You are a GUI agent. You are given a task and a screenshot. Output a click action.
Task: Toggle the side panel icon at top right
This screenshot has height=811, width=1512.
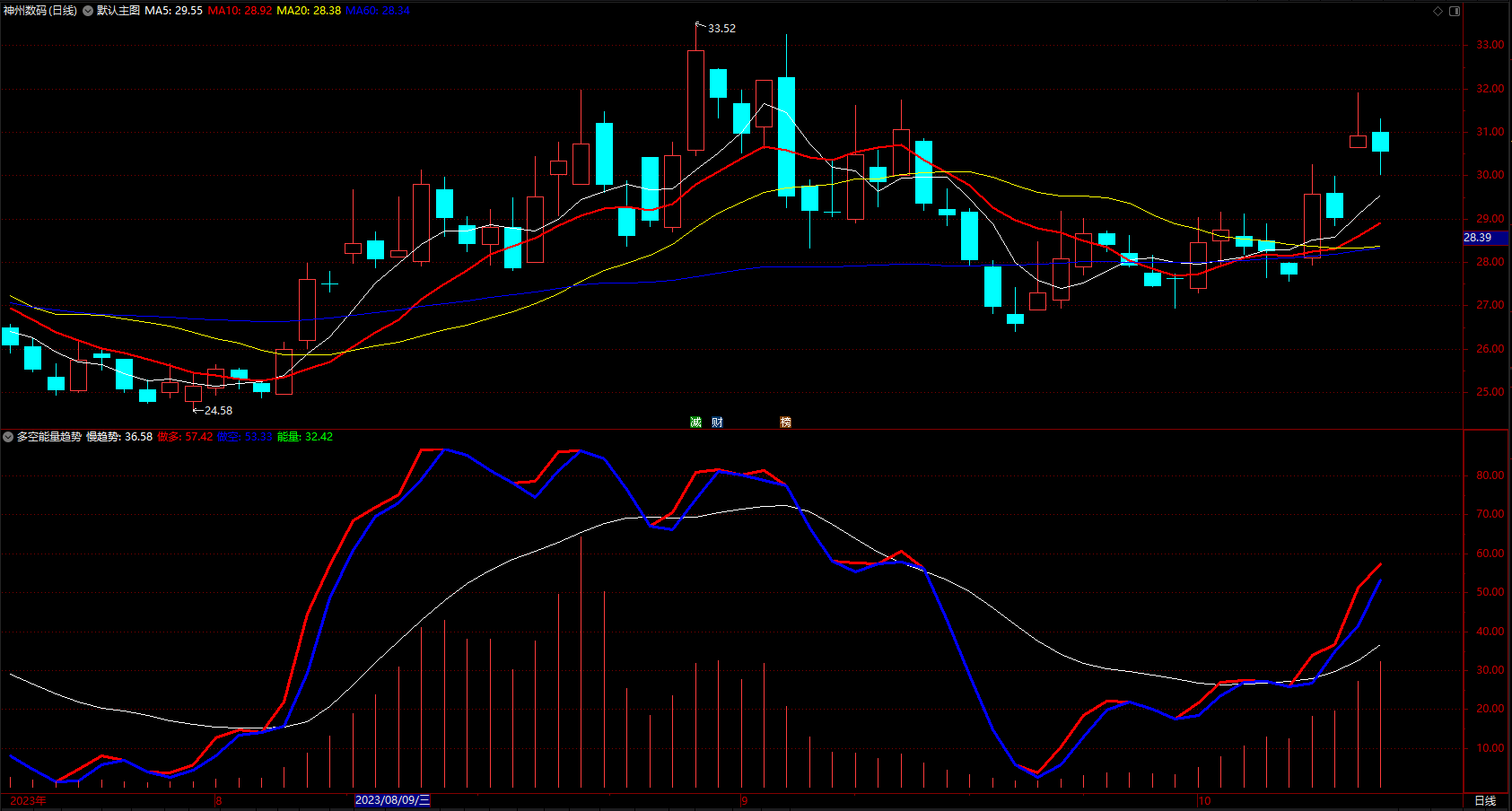tap(1455, 11)
